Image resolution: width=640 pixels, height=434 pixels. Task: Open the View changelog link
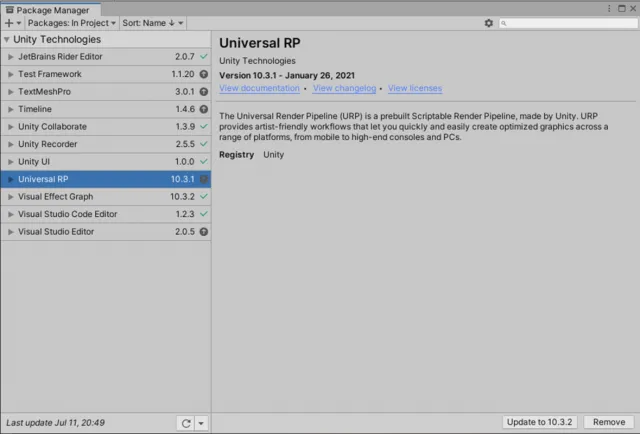(x=344, y=88)
